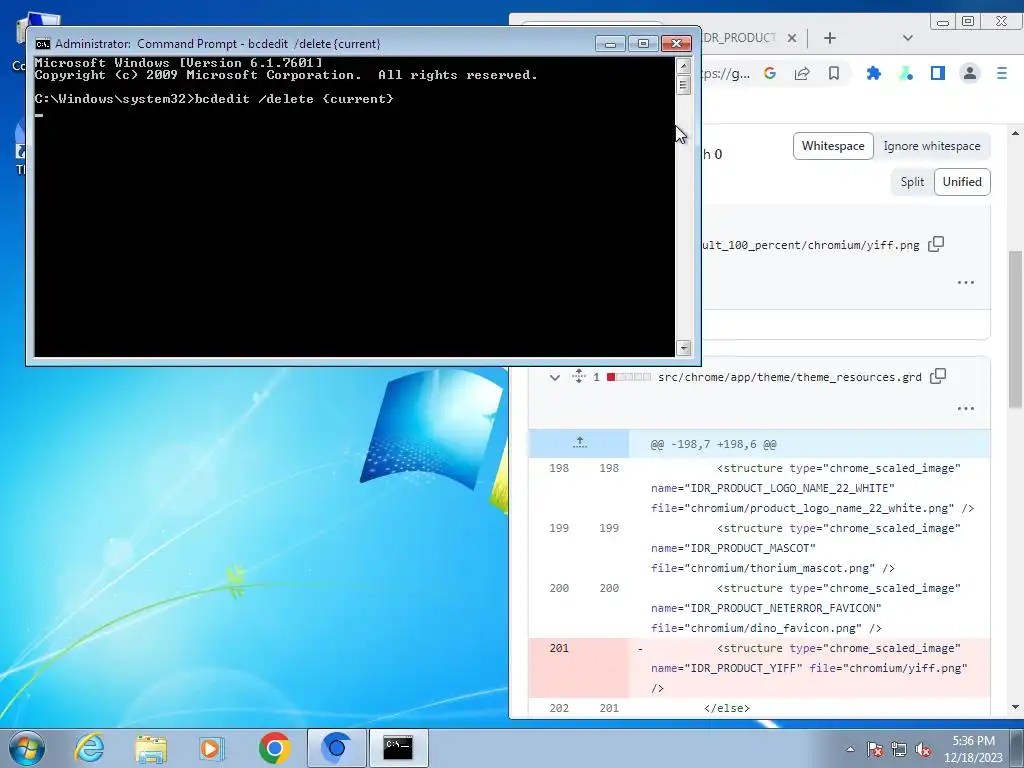Click the hunk header @@ -198,7 +198,6 @@
Viewport: 1024px width, 768px height.
713,444
